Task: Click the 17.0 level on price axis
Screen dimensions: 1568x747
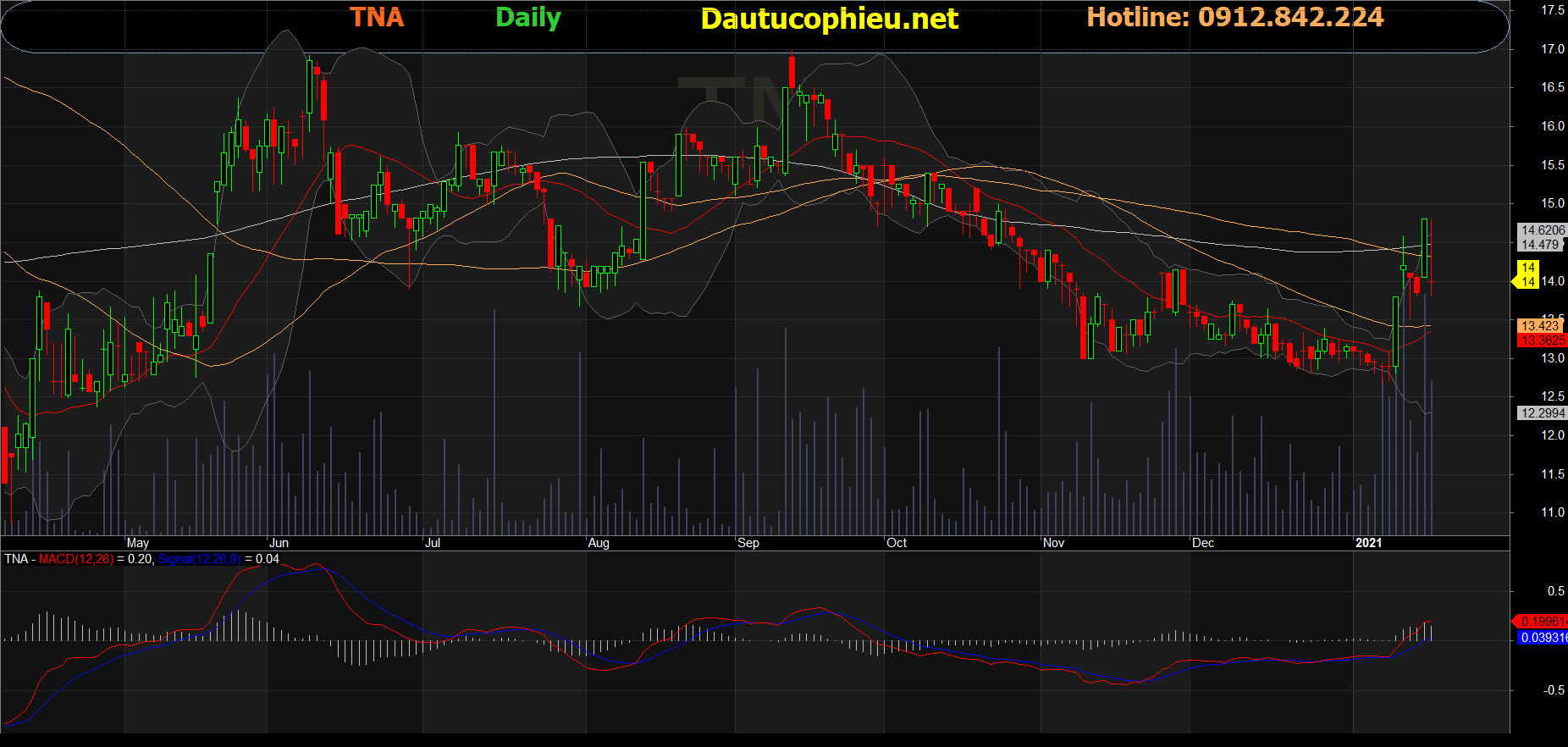Action: pyautogui.click(x=1553, y=49)
